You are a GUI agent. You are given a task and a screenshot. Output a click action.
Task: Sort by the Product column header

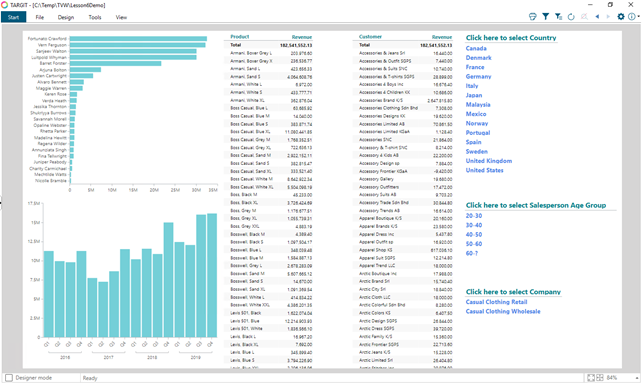click(x=240, y=36)
